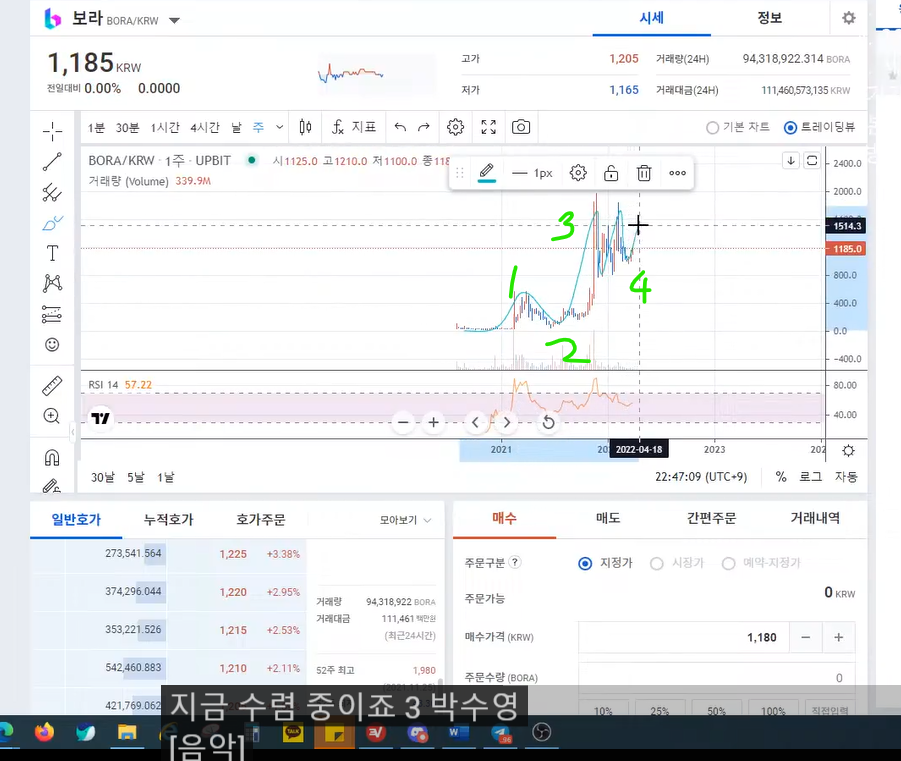Viewport: 901px width, 761px height.
Task: Set date range to 30날
Action: point(103,477)
